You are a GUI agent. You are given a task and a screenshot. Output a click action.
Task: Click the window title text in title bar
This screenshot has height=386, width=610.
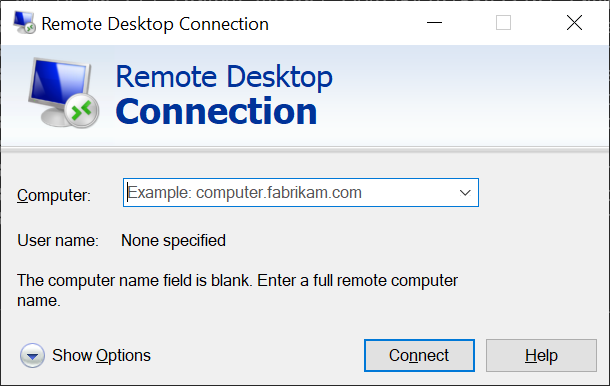pyautogui.click(x=155, y=24)
